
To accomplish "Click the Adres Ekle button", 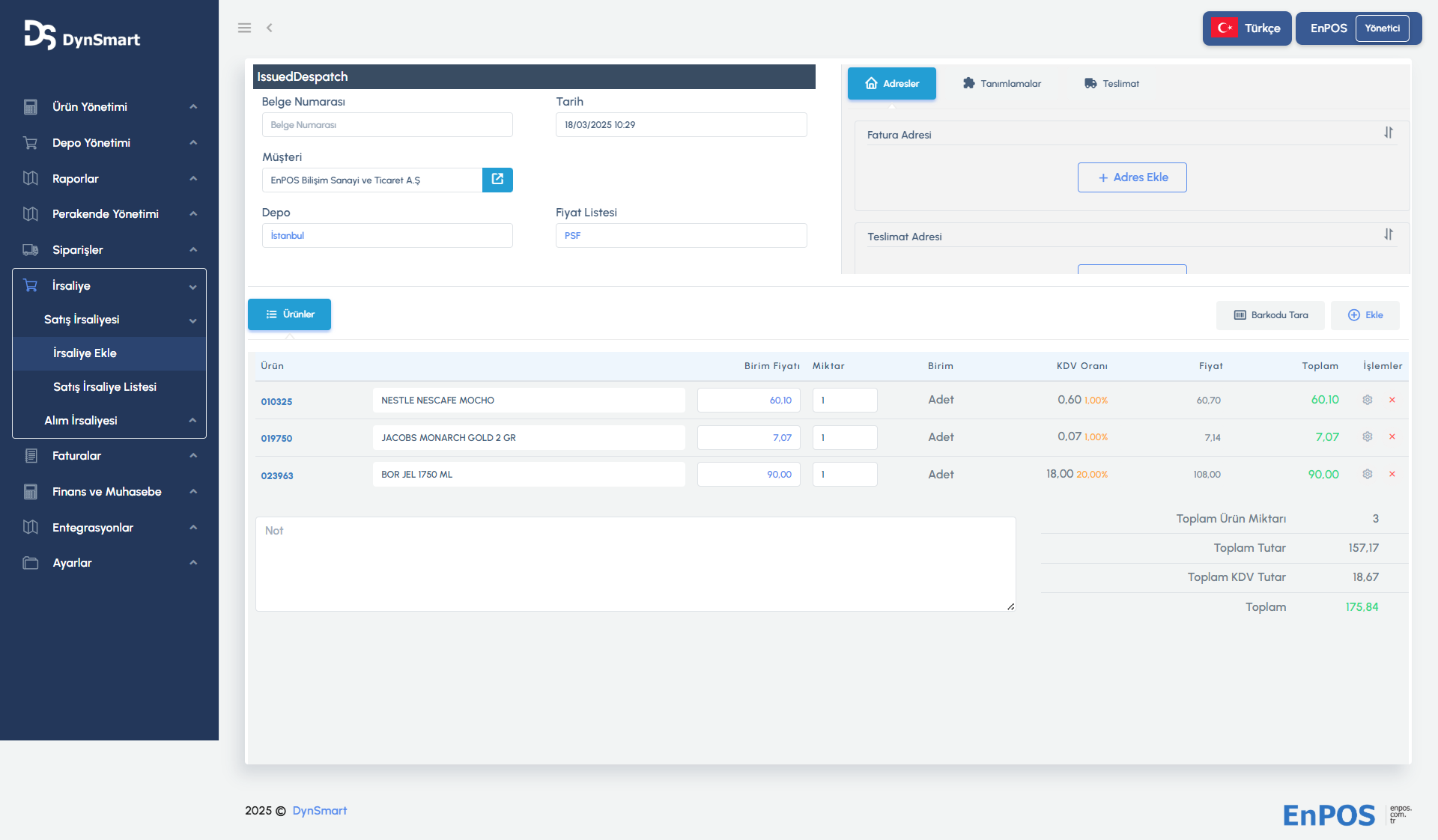I will 1132,177.
